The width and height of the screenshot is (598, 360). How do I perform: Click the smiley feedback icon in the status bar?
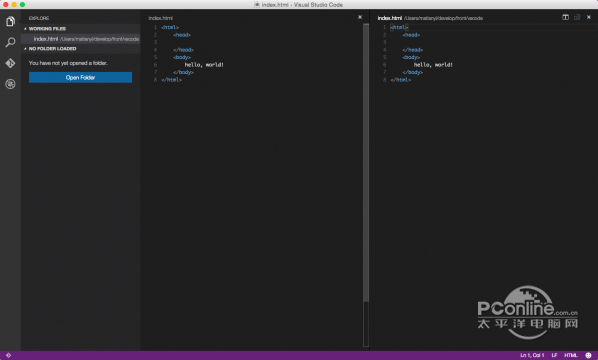588,355
